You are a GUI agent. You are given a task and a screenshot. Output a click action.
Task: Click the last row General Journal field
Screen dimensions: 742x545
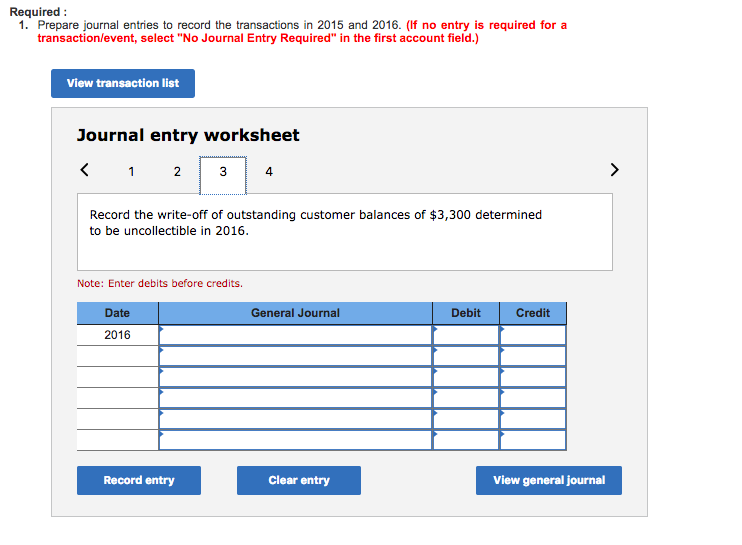295,440
